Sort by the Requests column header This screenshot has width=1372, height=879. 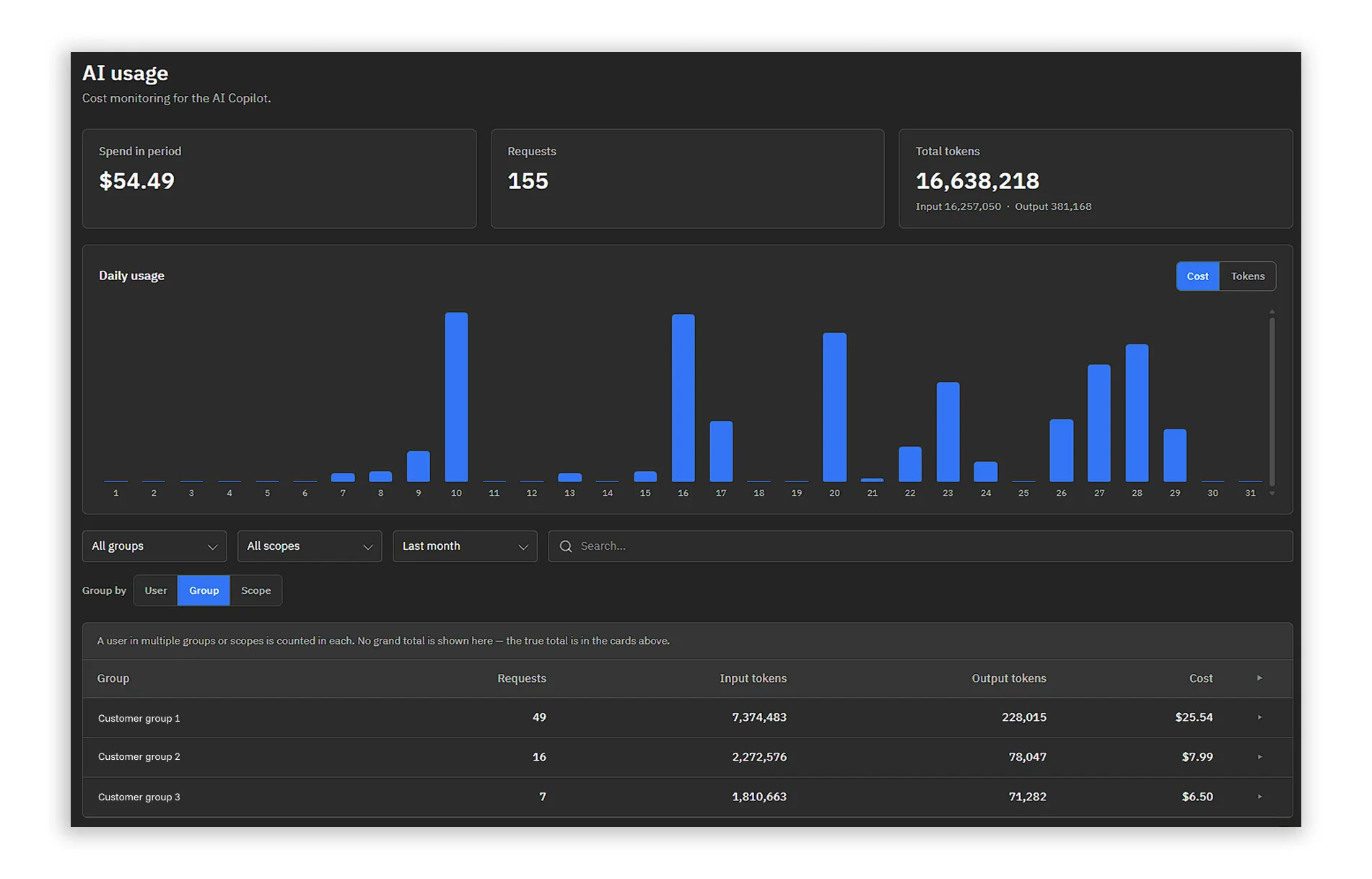(x=521, y=678)
